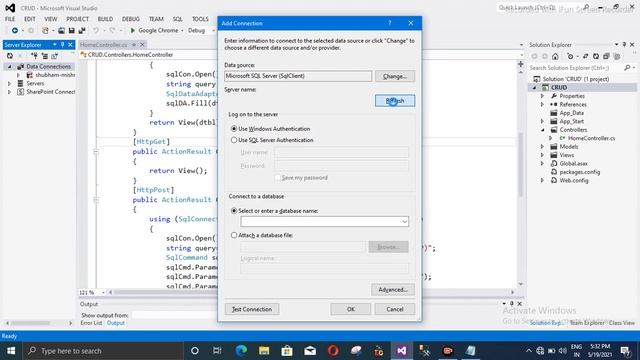
Task: Click the Refresh icon in Server Explorer
Action: tap(10, 56)
